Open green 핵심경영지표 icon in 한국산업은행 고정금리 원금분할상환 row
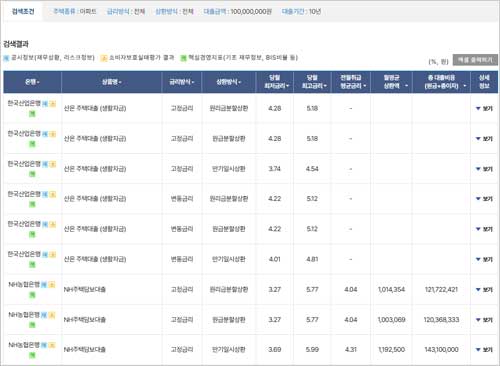 32,144
